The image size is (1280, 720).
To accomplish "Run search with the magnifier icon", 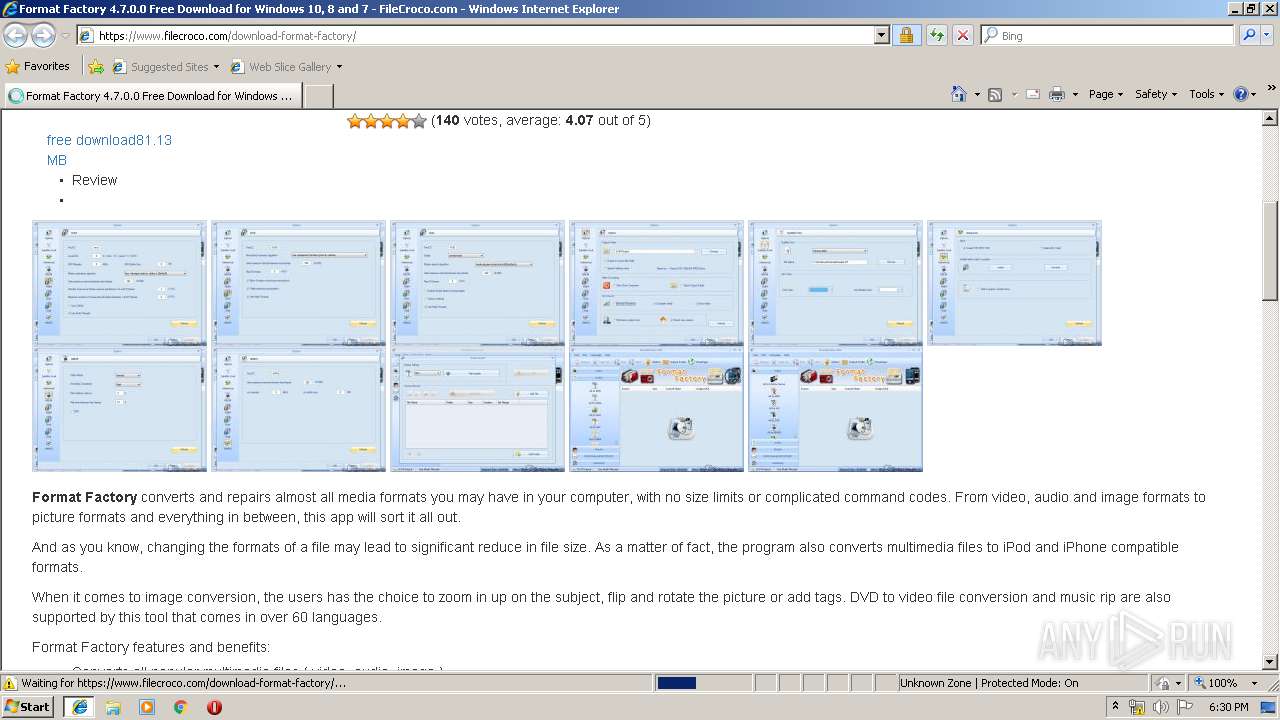I will point(1248,36).
